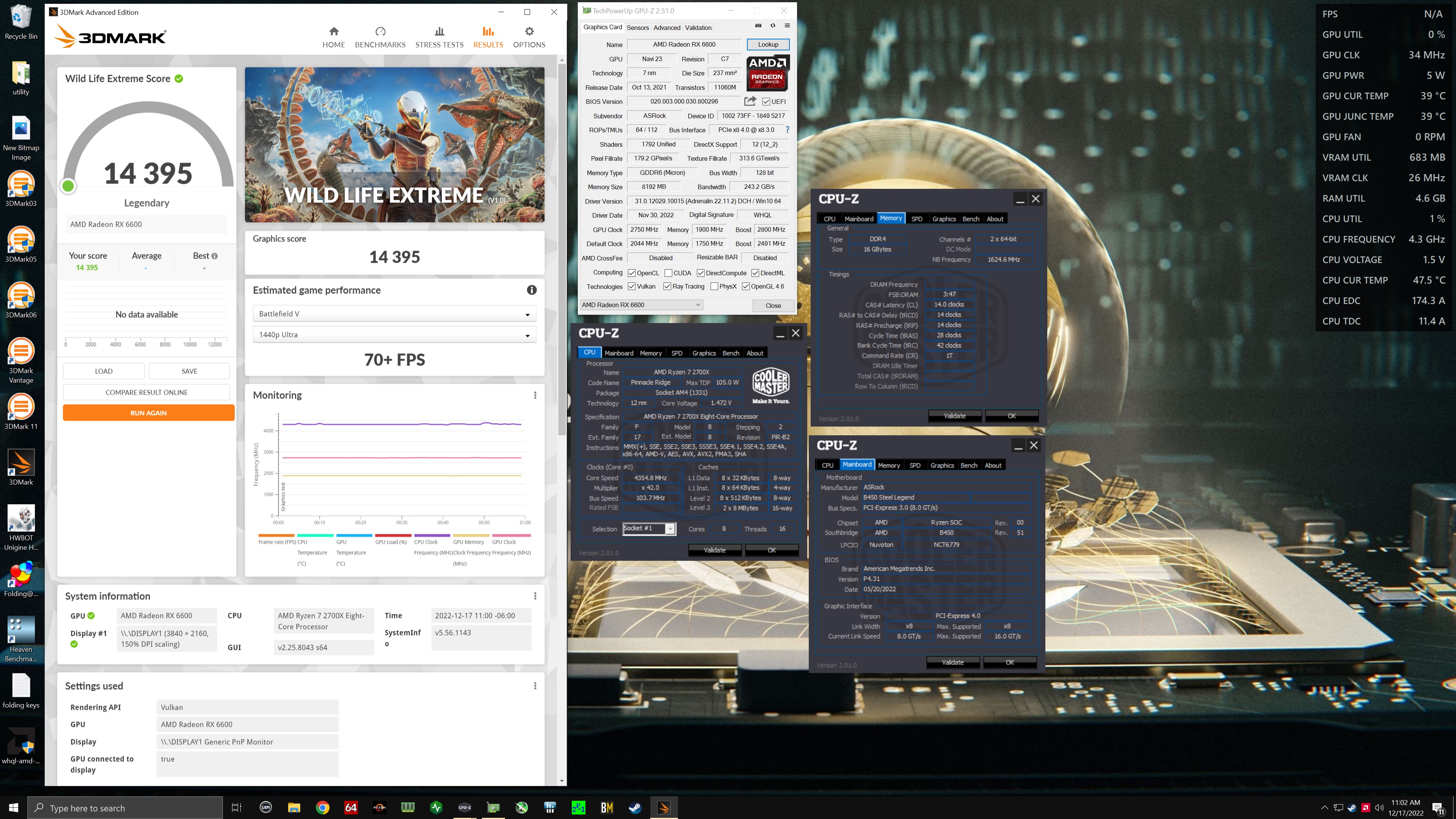Click info icon beside Best score
The height and width of the screenshot is (819, 1456).
point(214,256)
